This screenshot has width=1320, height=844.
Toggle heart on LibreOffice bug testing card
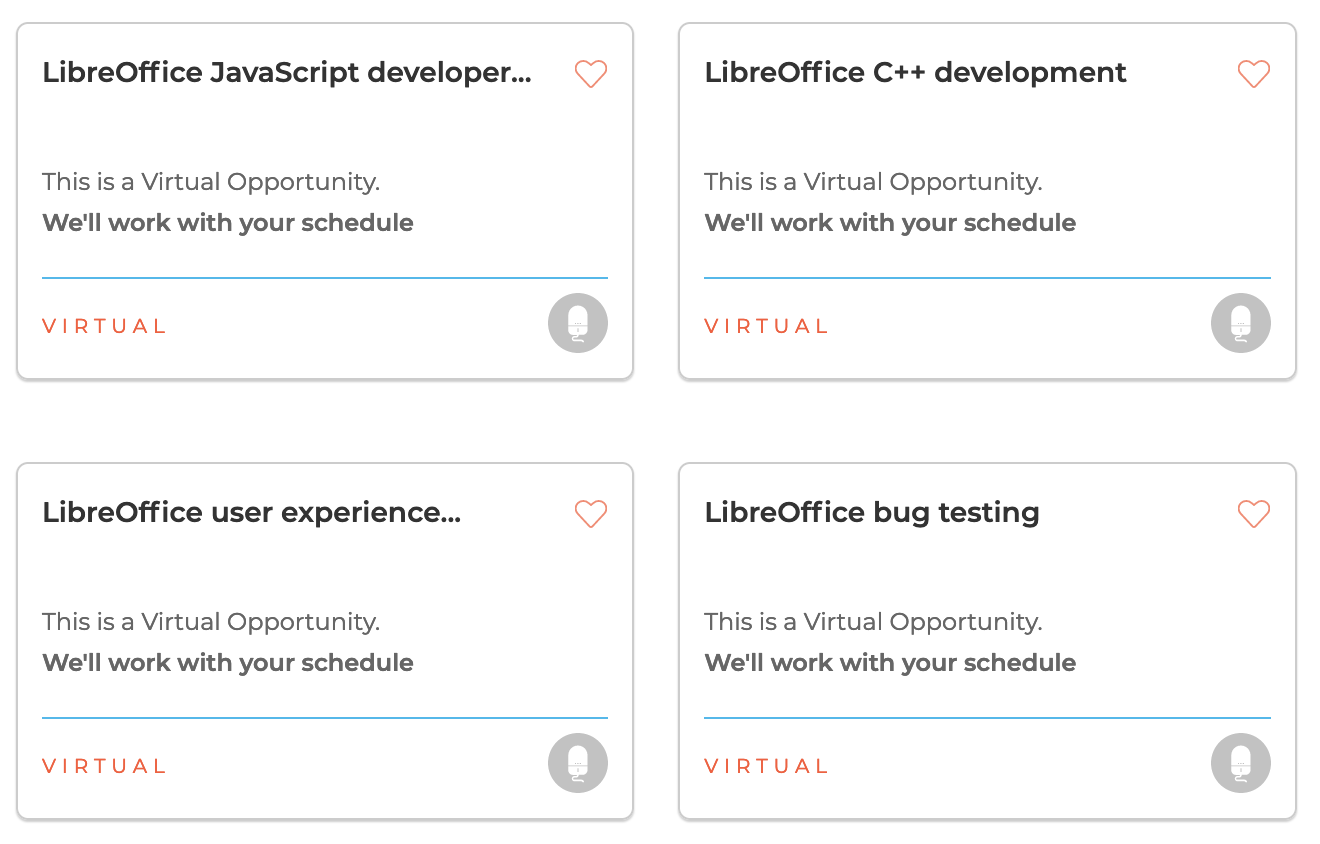pyautogui.click(x=1253, y=514)
